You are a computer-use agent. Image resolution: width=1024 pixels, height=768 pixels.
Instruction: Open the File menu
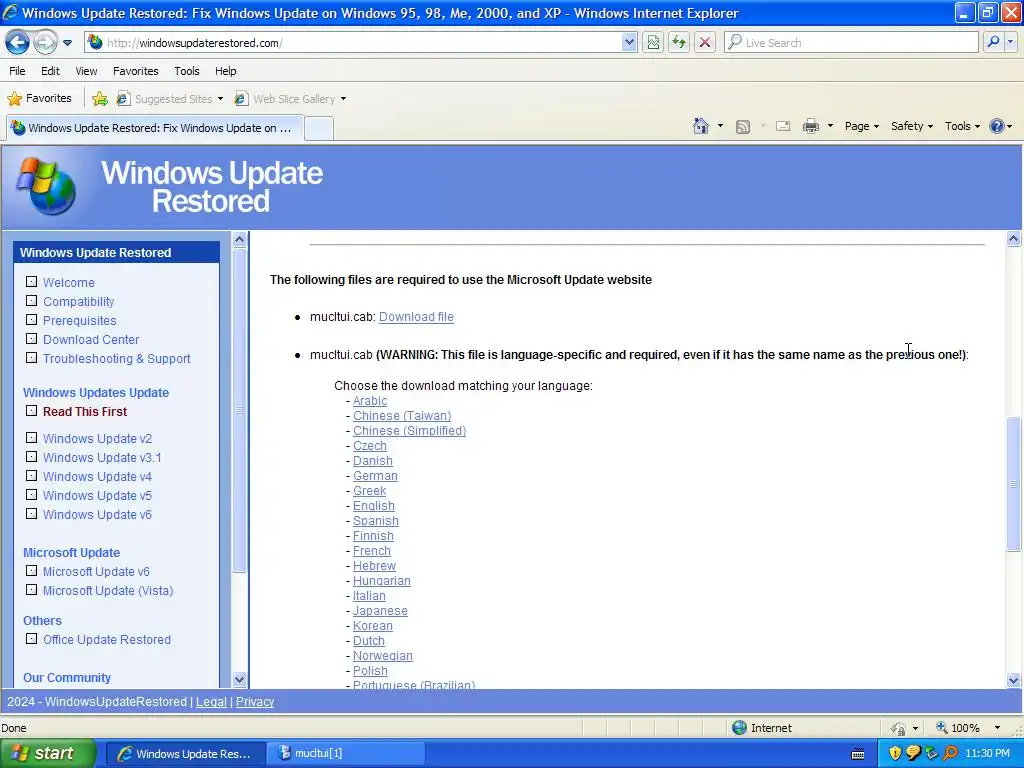17,71
